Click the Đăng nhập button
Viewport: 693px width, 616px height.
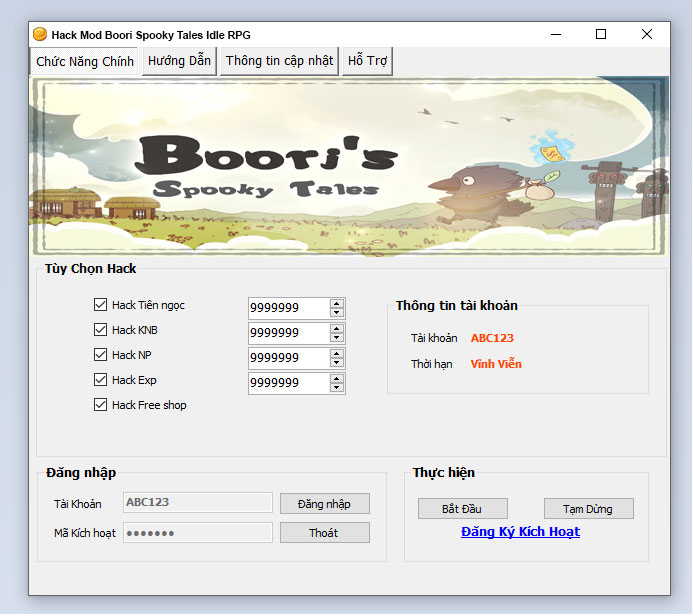pyautogui.click(x=324, y=504)
